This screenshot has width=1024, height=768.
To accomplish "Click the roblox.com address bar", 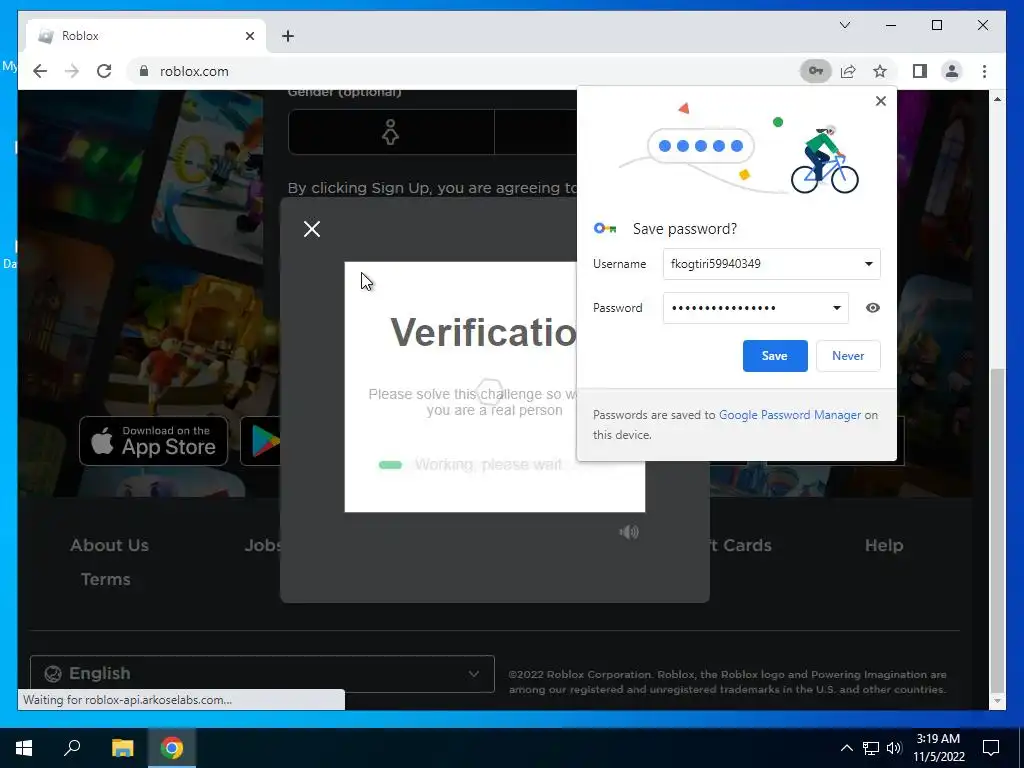I will (x=464, y=71).
